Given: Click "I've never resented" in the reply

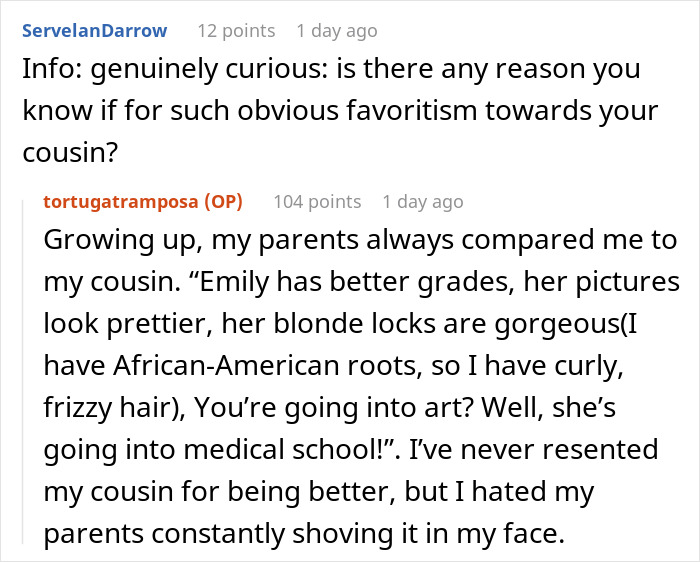Looking at the screenshot, I should tap(533, 449).
